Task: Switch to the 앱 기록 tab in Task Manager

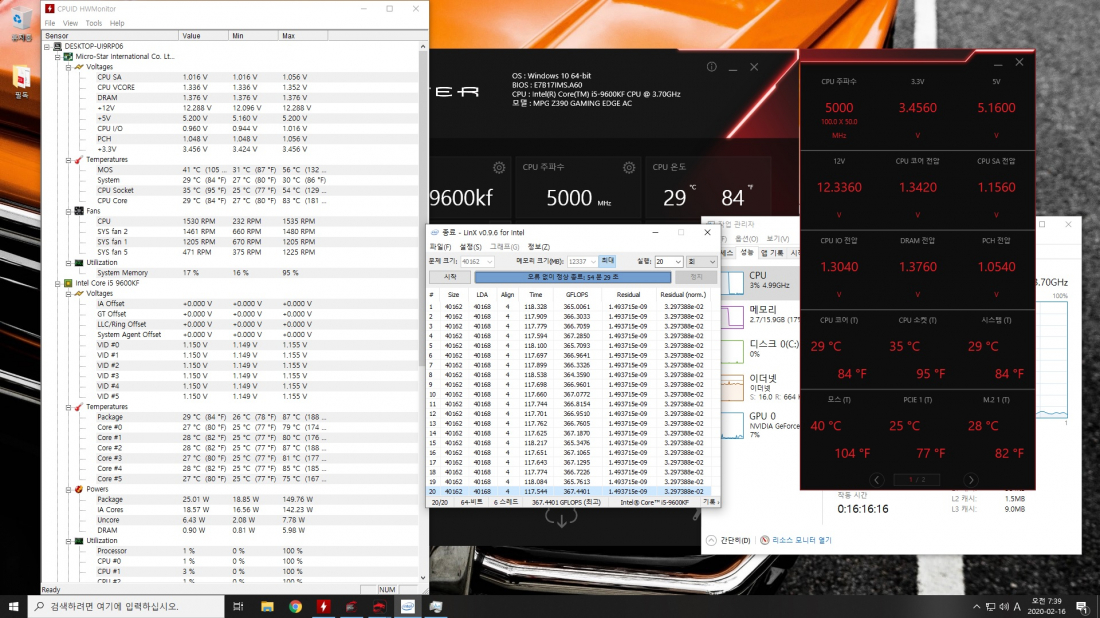Action: [772, 253]
